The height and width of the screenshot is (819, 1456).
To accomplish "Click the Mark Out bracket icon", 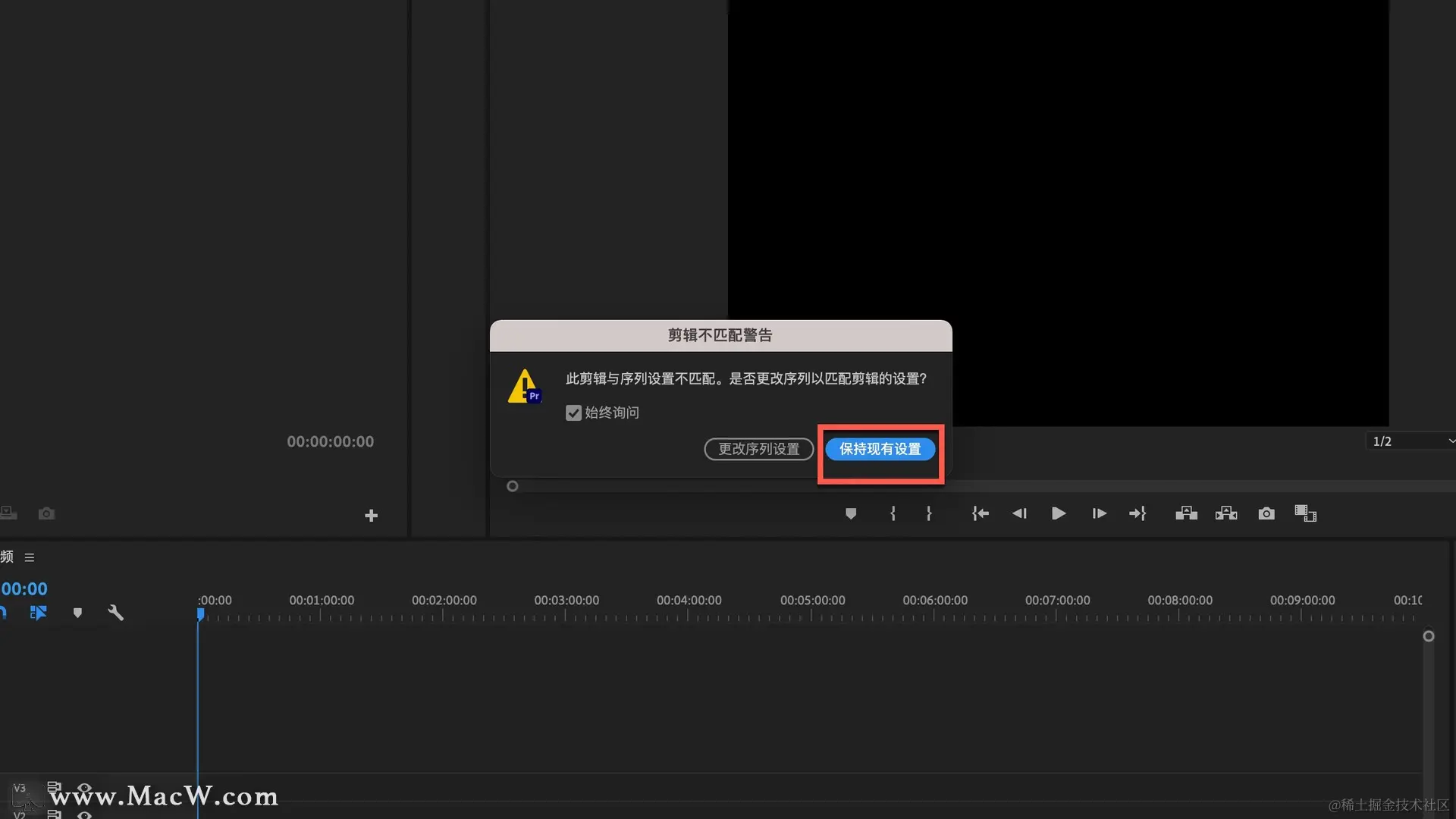I will pos(929,513).
